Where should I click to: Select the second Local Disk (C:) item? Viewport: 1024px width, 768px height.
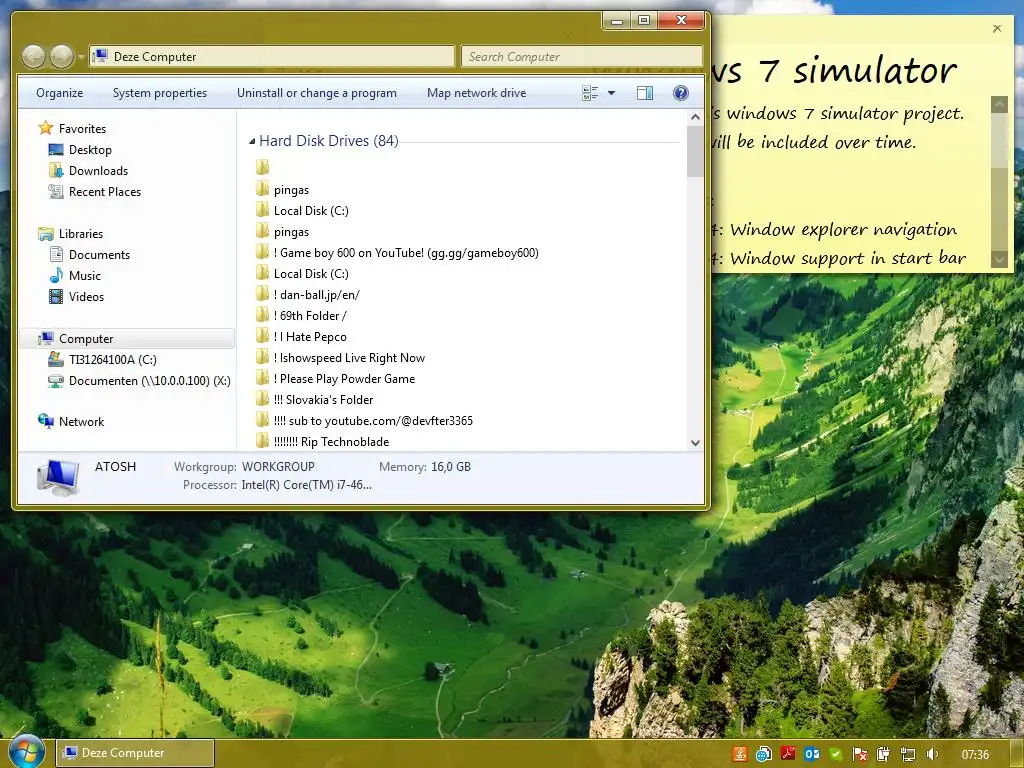(302, 274)
